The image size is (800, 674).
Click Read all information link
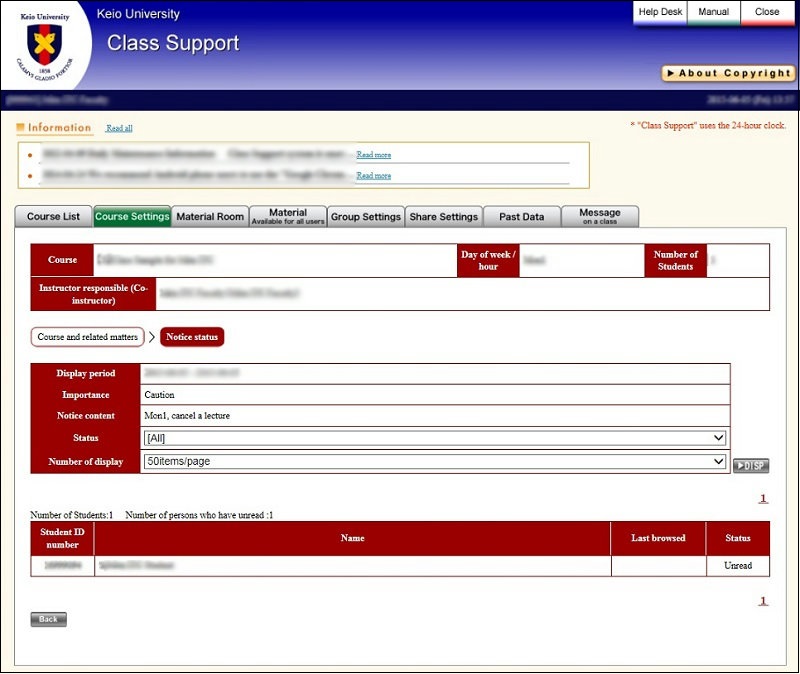point(119,128)
